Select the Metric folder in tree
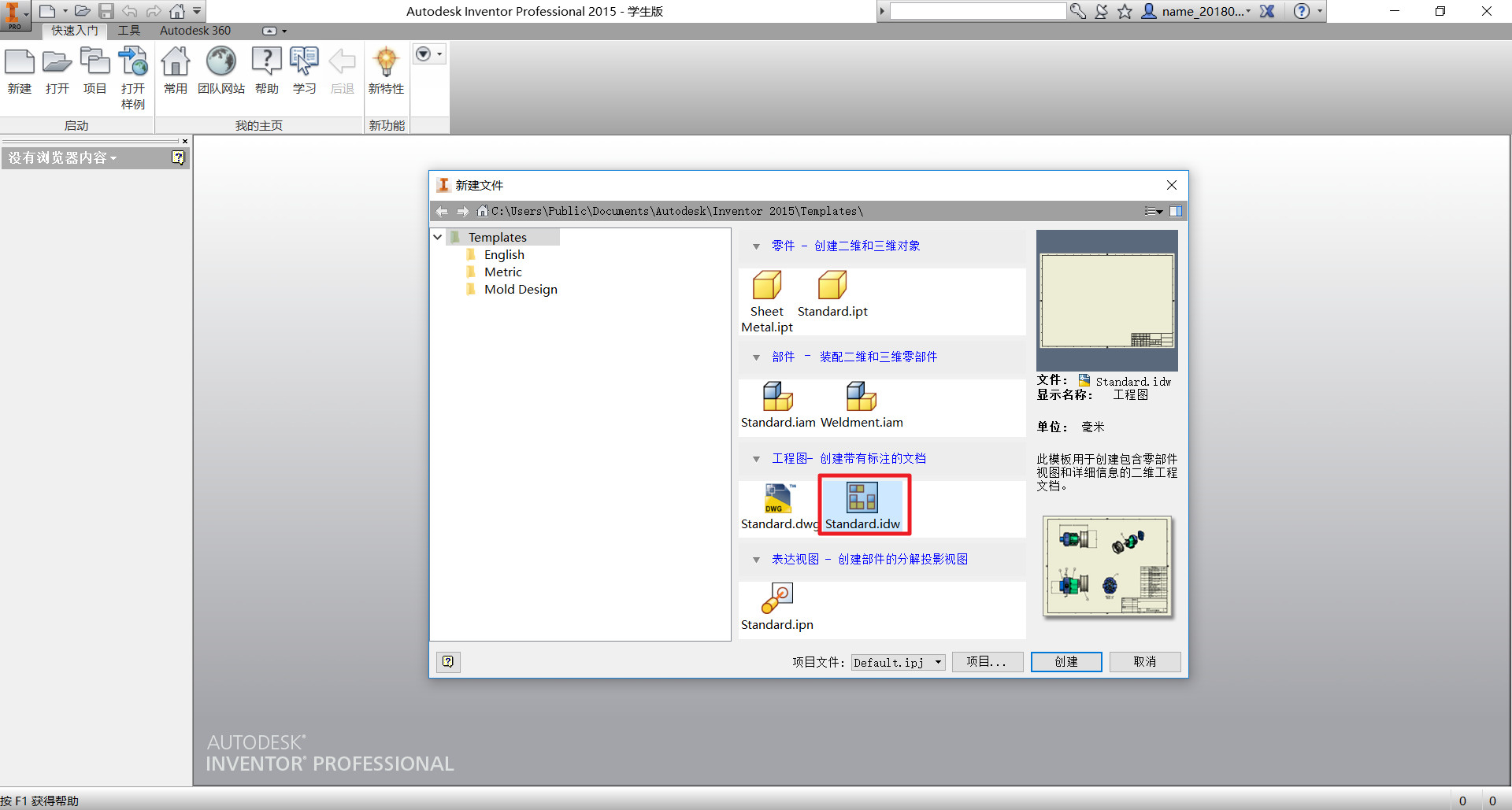Screen dimensions: 1512x810 pyautogui.click(x=502, y=272)
